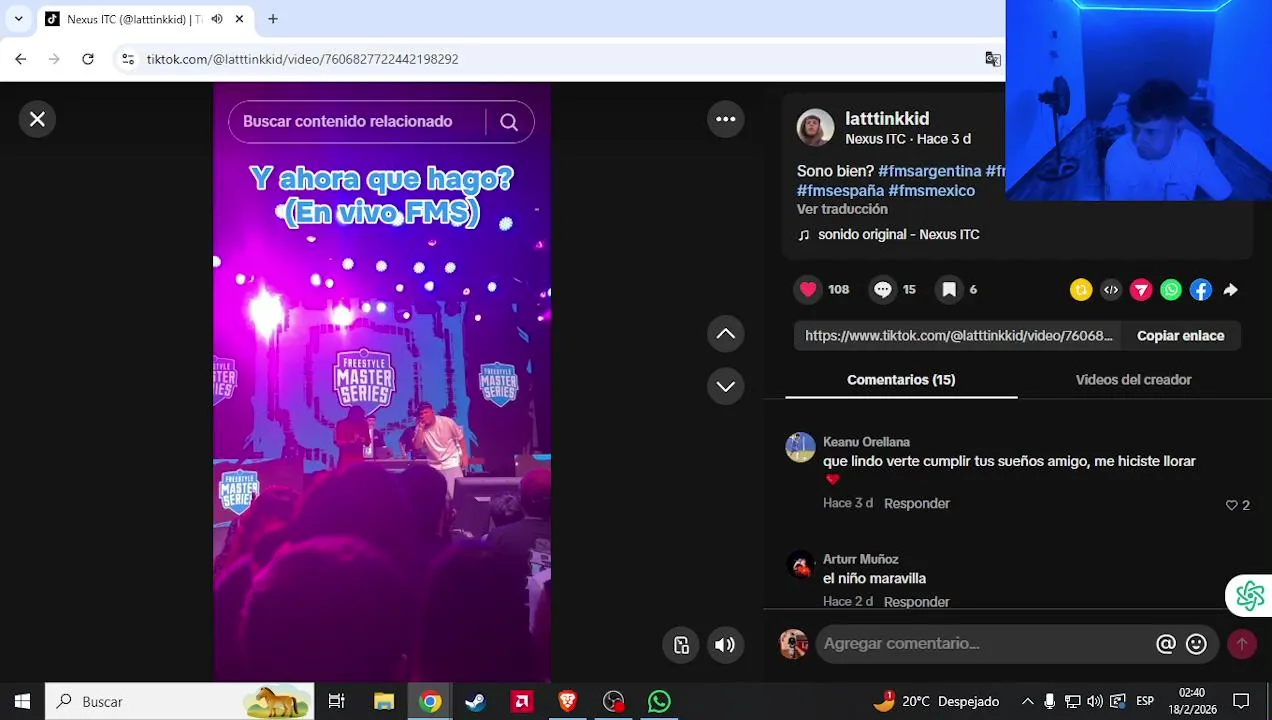Open Steam from taskbar
The height and width of the screenshot is (720, 1272).
475,702
